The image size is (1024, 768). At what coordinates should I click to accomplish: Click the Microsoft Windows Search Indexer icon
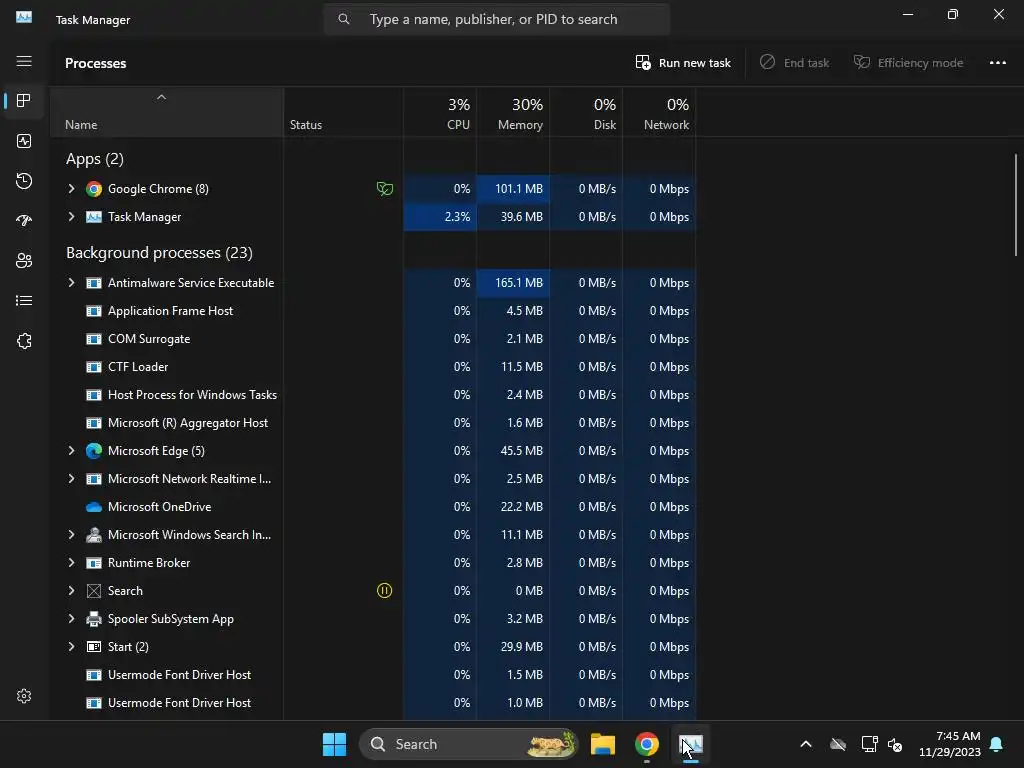pyautogui.click(x=94, y=535)
